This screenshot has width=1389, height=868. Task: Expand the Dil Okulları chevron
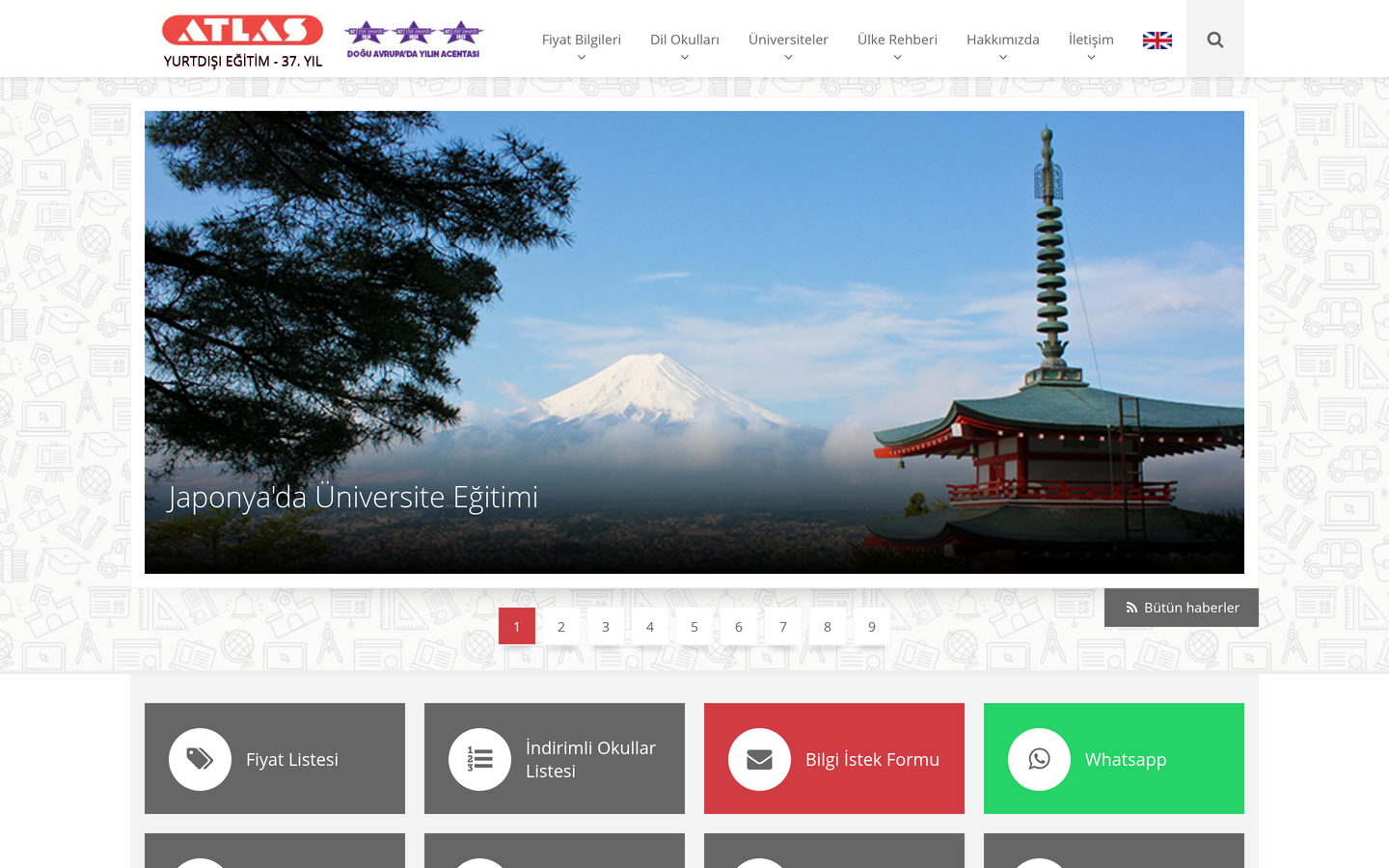[x=685, y=58]
